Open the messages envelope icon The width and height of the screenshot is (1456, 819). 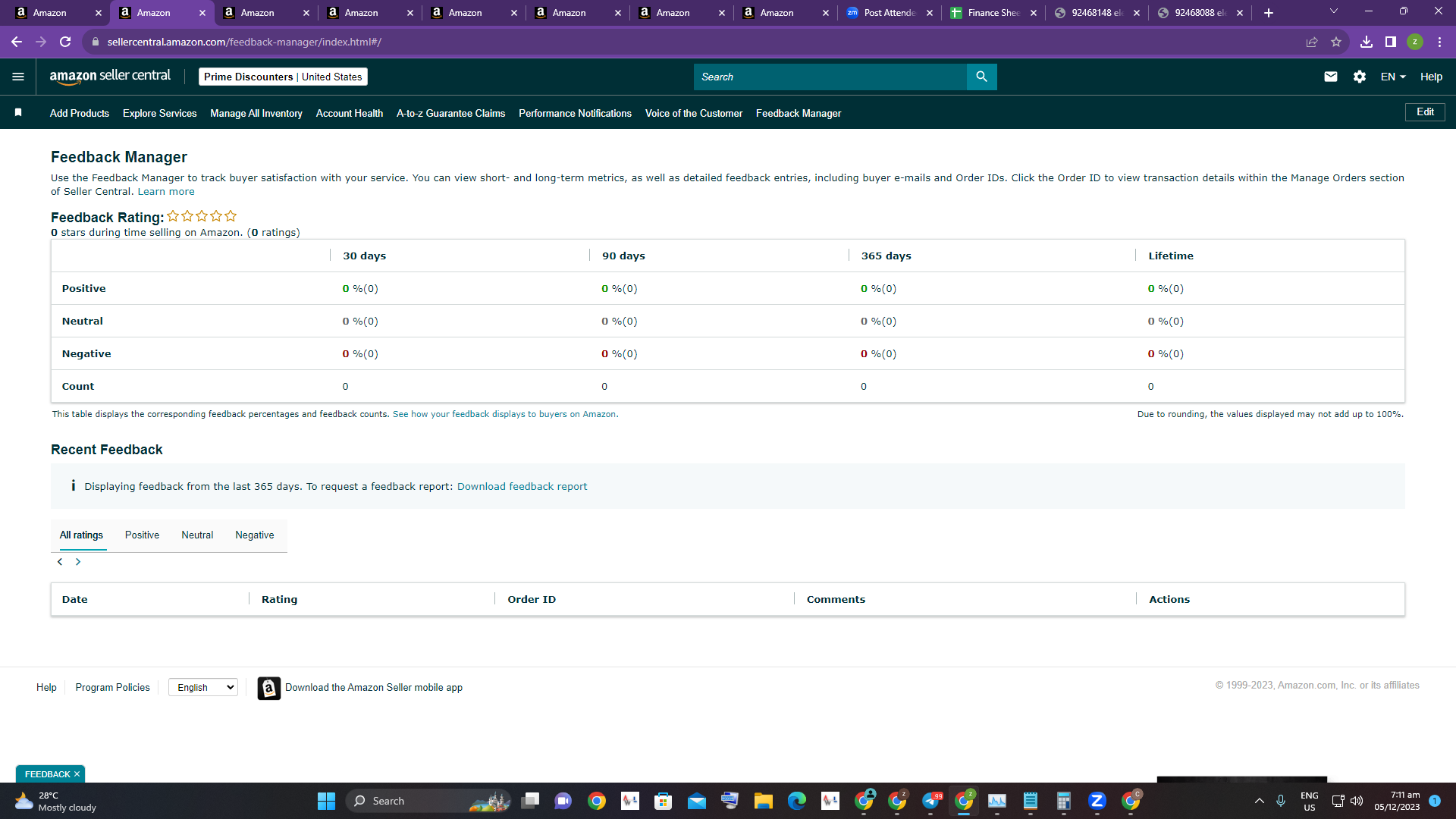pos(1330,77)
